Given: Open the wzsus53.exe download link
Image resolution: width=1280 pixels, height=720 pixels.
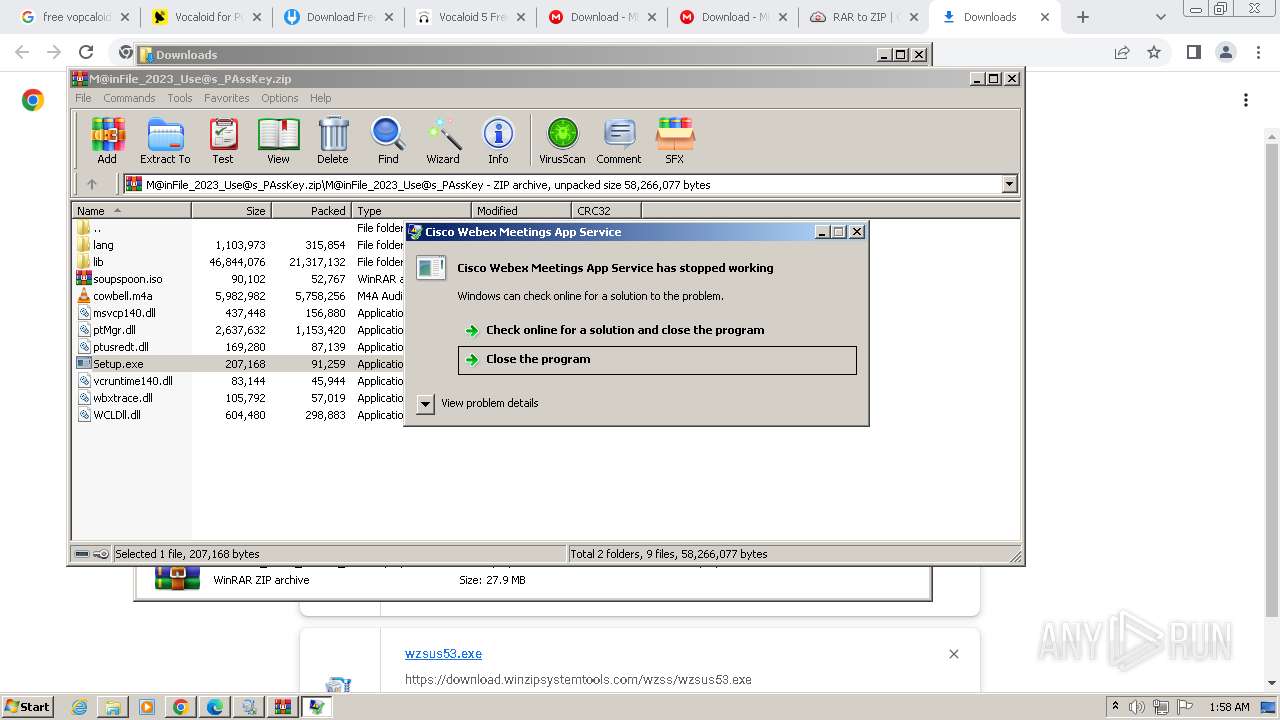Looking at the screenshot, I should tap(443, 654).
